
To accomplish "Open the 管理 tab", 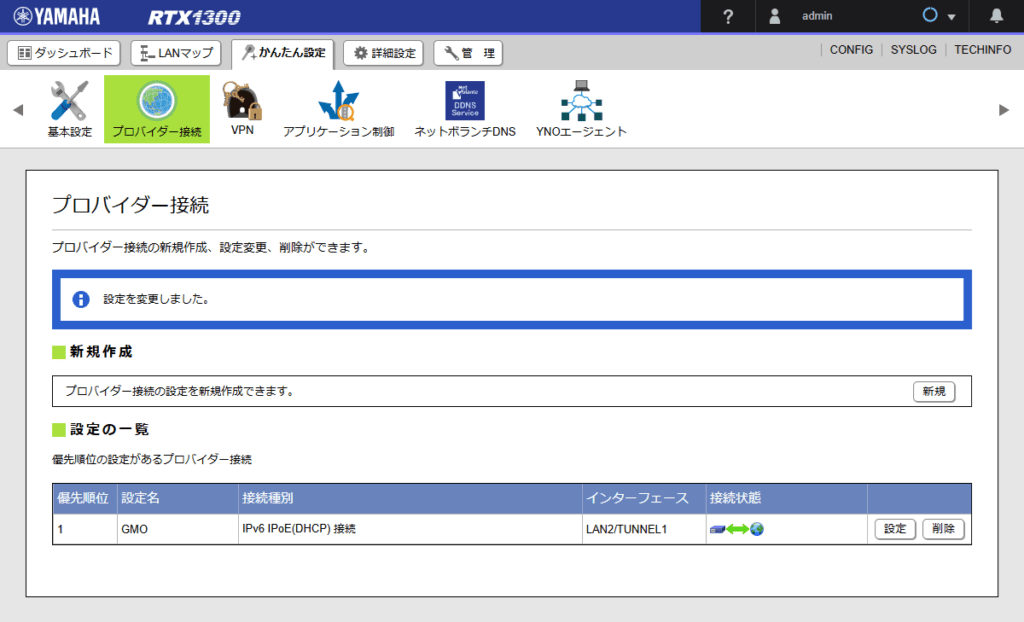I will (468, 53).
